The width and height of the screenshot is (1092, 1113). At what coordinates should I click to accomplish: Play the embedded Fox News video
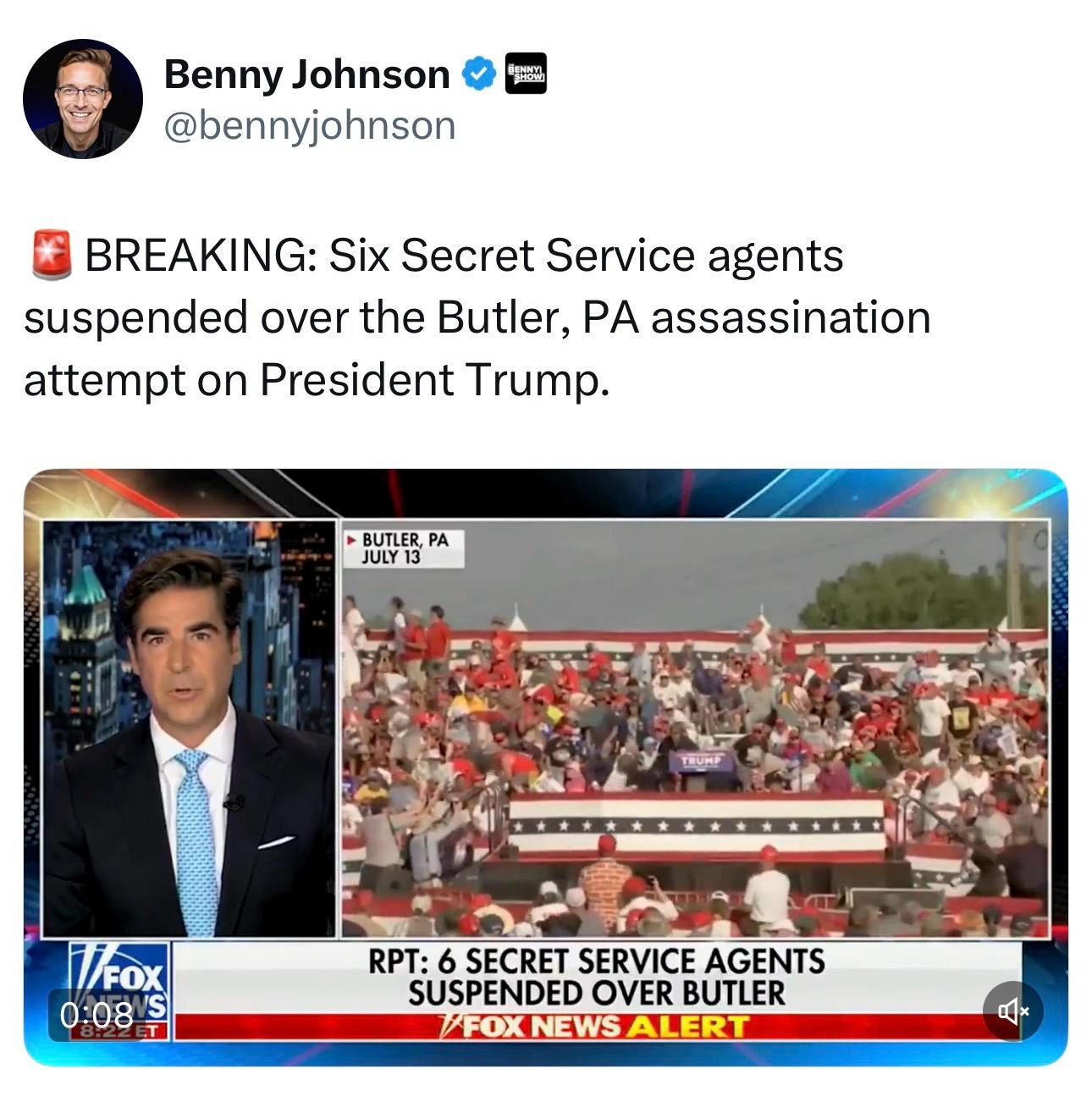tap(546, 767)
